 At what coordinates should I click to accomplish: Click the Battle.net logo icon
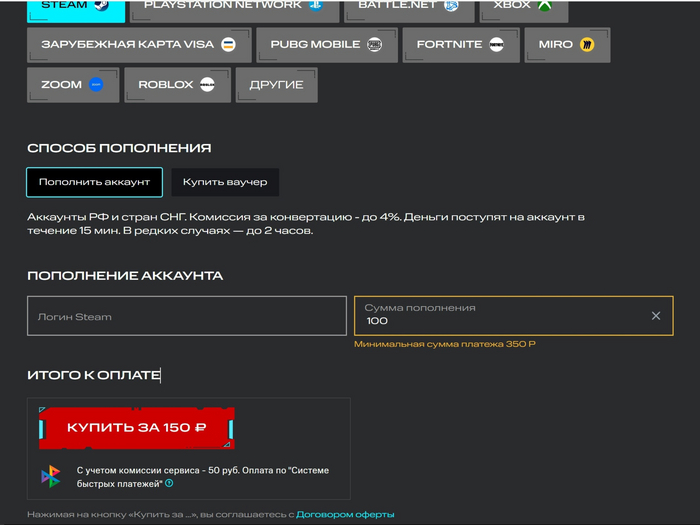click(x=451, y=4)
